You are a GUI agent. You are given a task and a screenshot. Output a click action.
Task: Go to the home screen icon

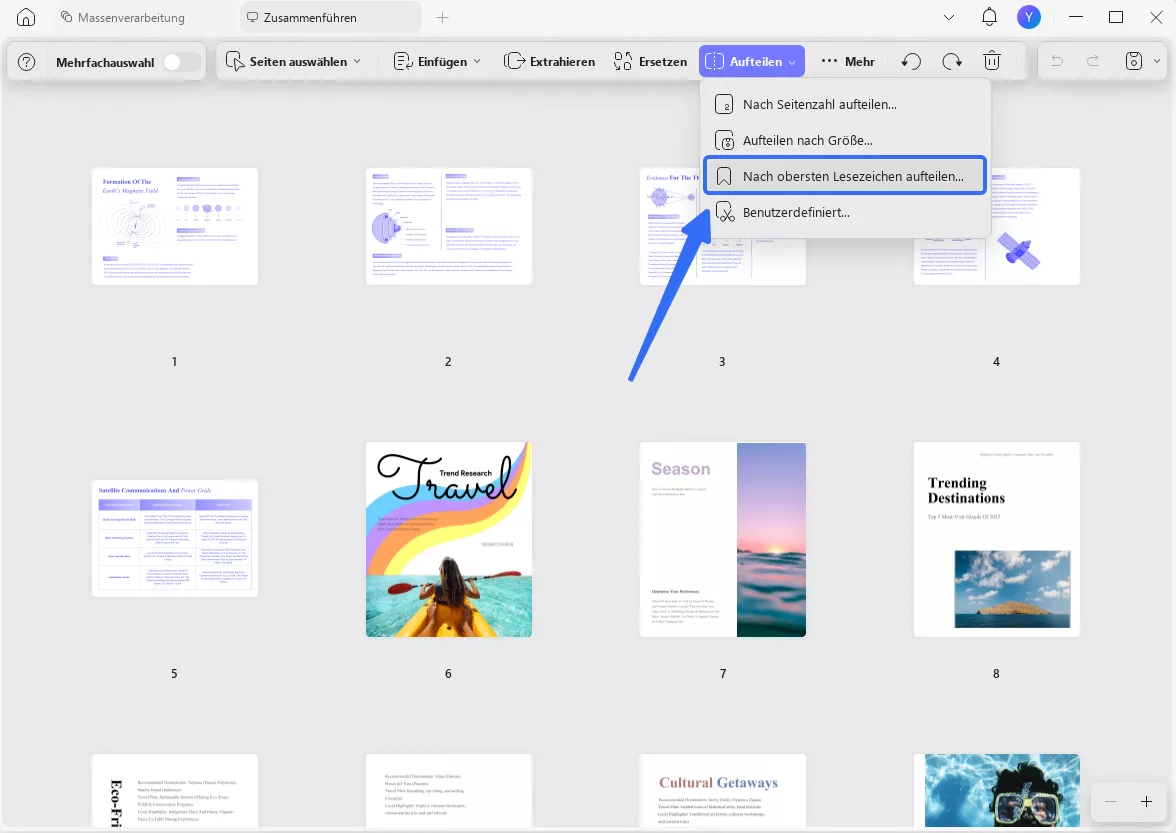pyautogui.click(x=26, y=17)
